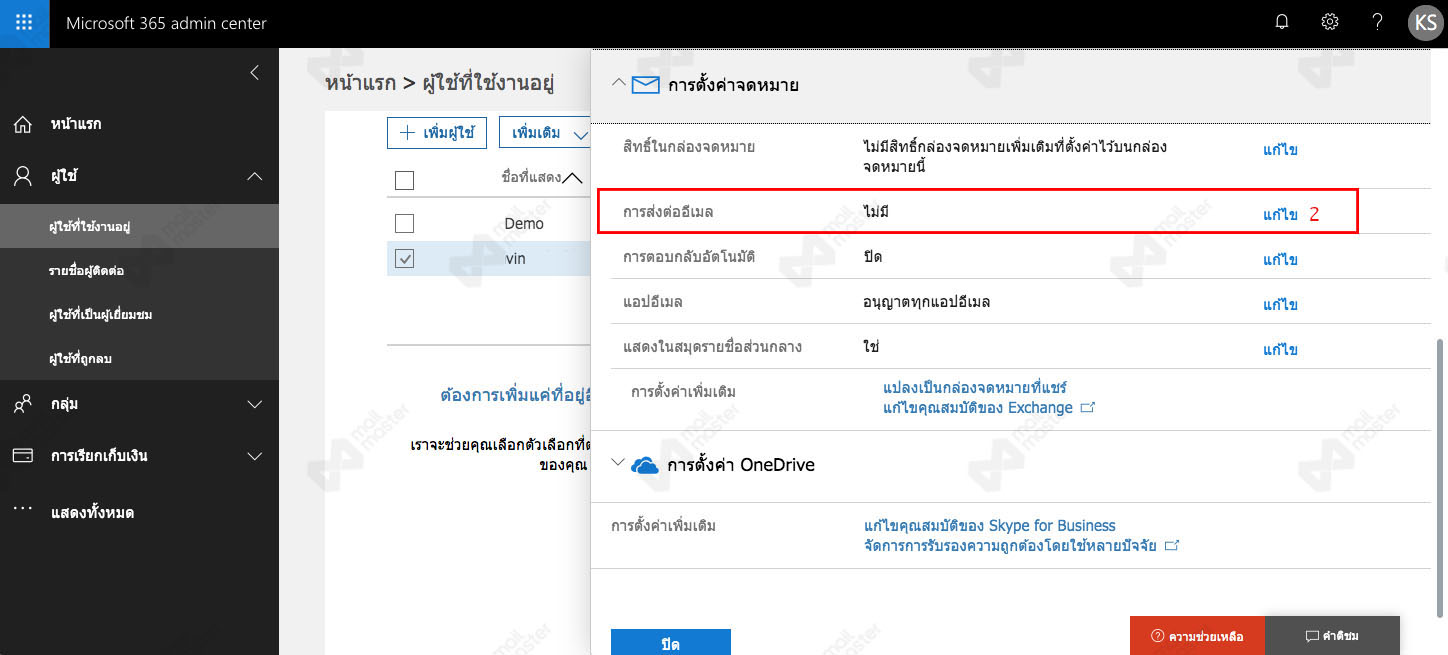
Task: Expand the การเรียกเก็บเงิน section chevron
Action: click(254, 456)
